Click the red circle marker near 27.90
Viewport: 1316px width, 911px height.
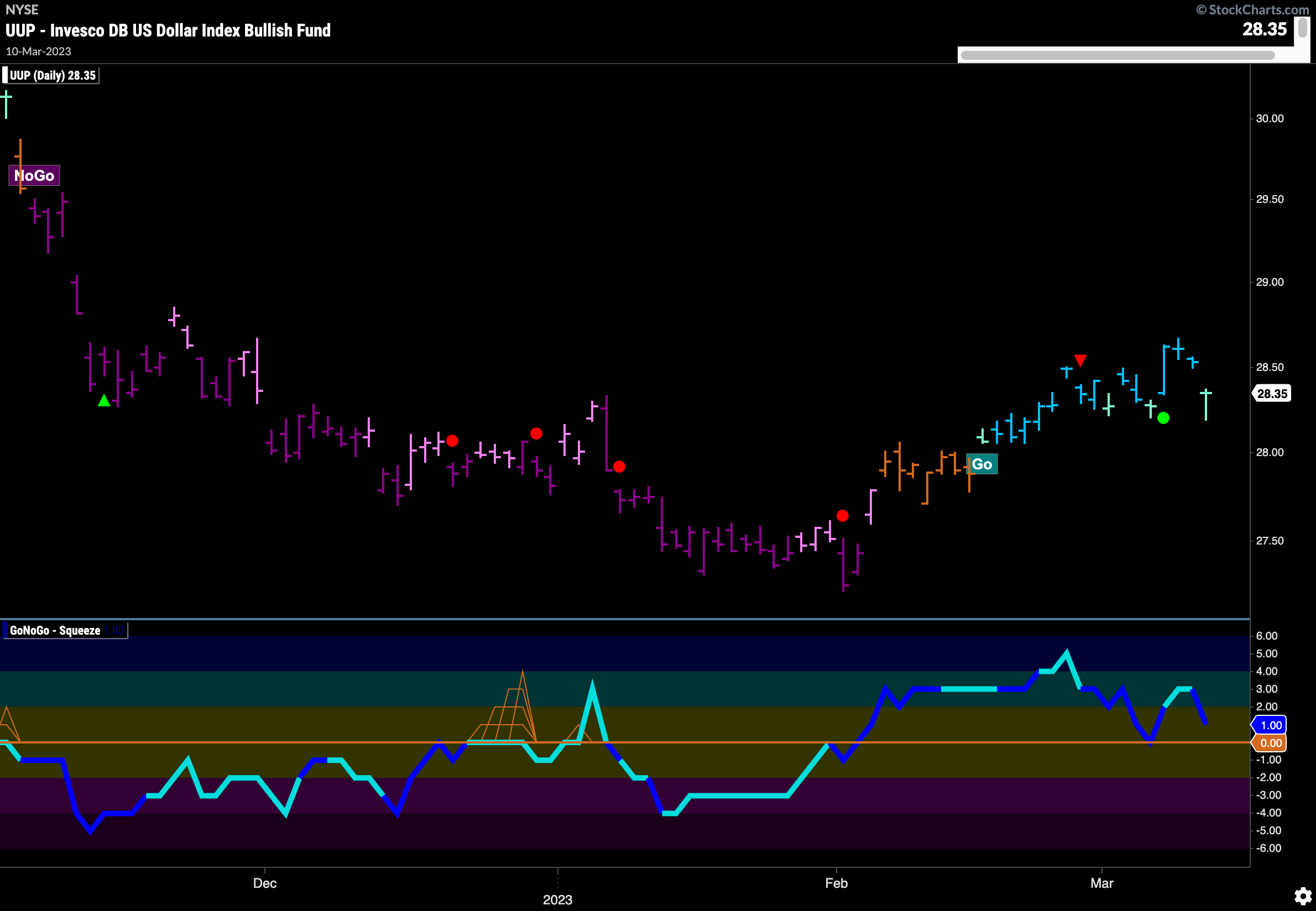(x=619, y=467)
